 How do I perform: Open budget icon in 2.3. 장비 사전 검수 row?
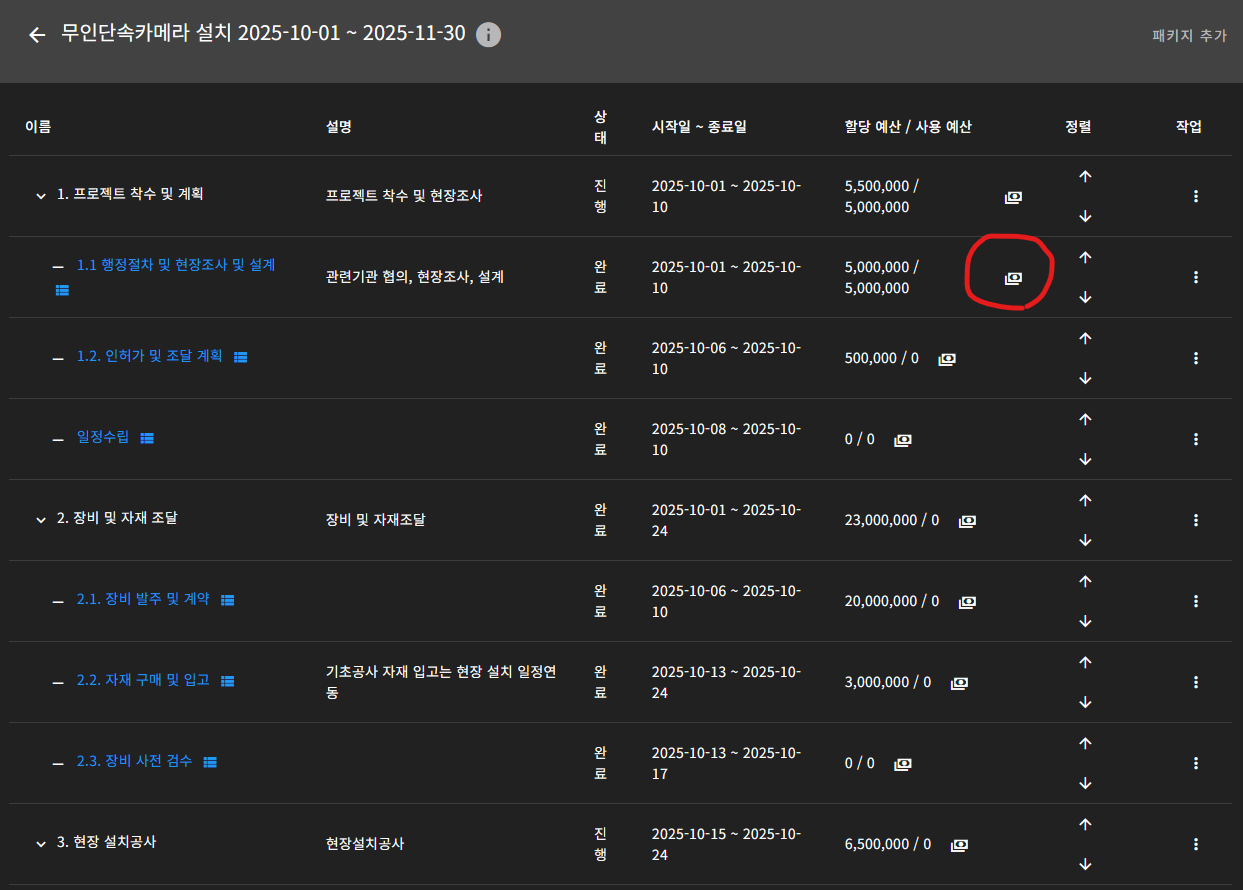pyautogui.click(x=902, y=764)
